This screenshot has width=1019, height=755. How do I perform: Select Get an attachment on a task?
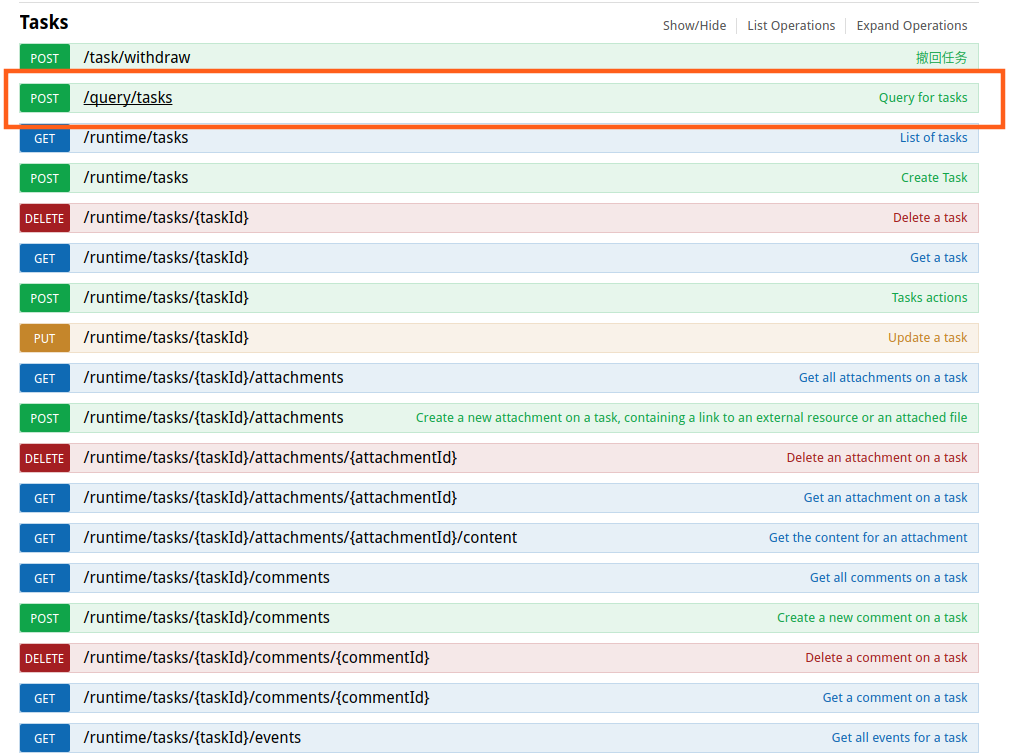(885, 498)
